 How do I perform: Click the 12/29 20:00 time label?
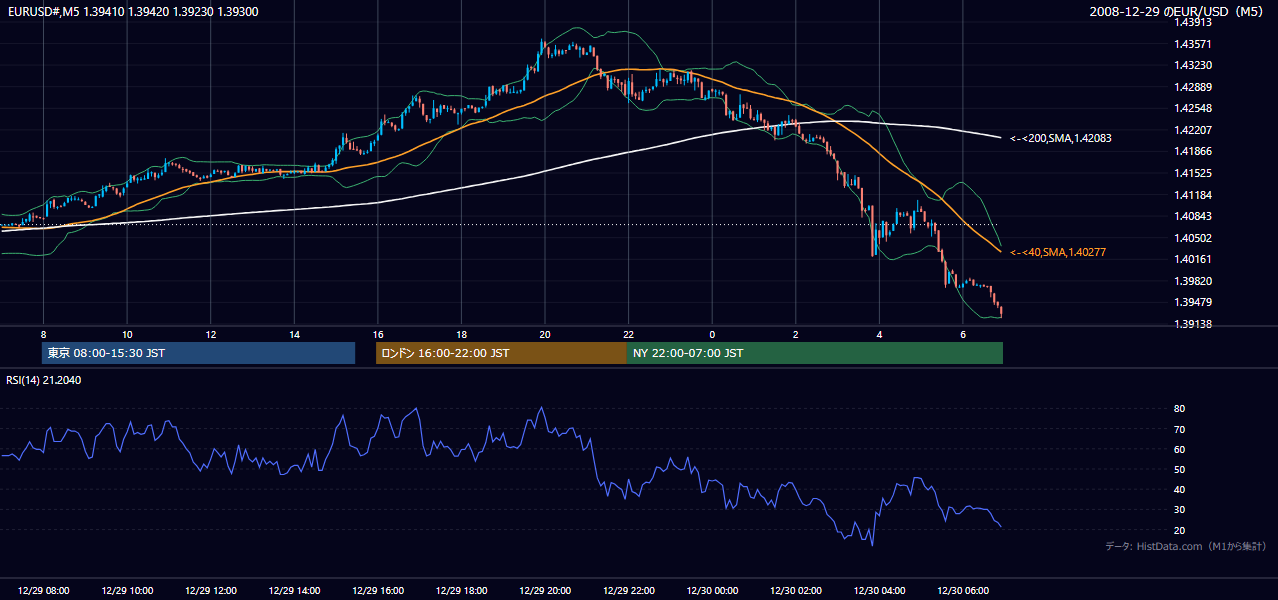click(x=545, y=591)
